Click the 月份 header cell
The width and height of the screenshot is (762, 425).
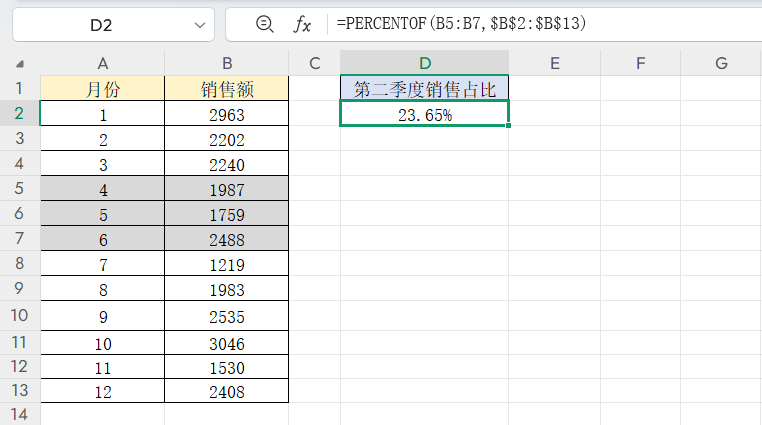[102, 89]
